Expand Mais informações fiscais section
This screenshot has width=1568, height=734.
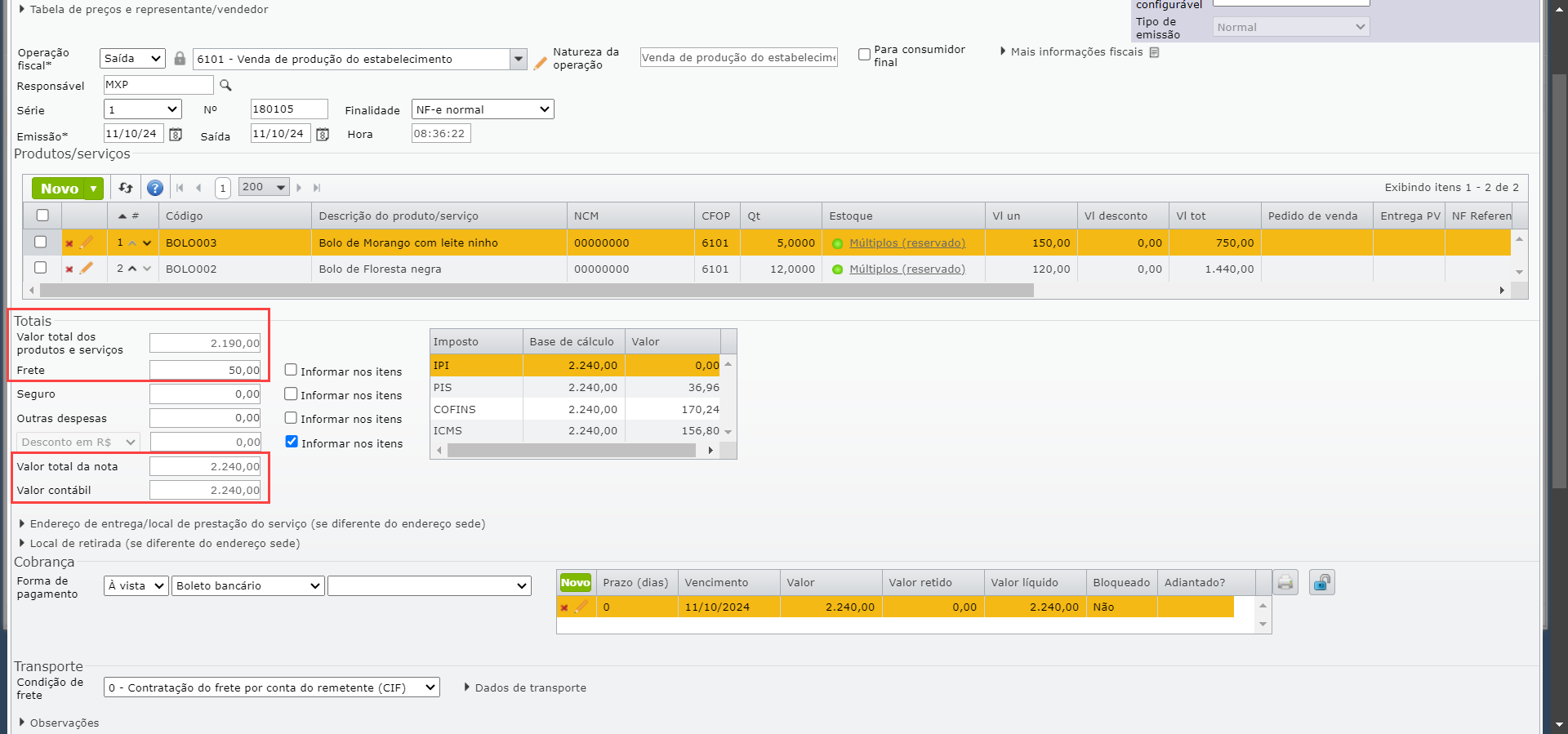(1076, 52)
